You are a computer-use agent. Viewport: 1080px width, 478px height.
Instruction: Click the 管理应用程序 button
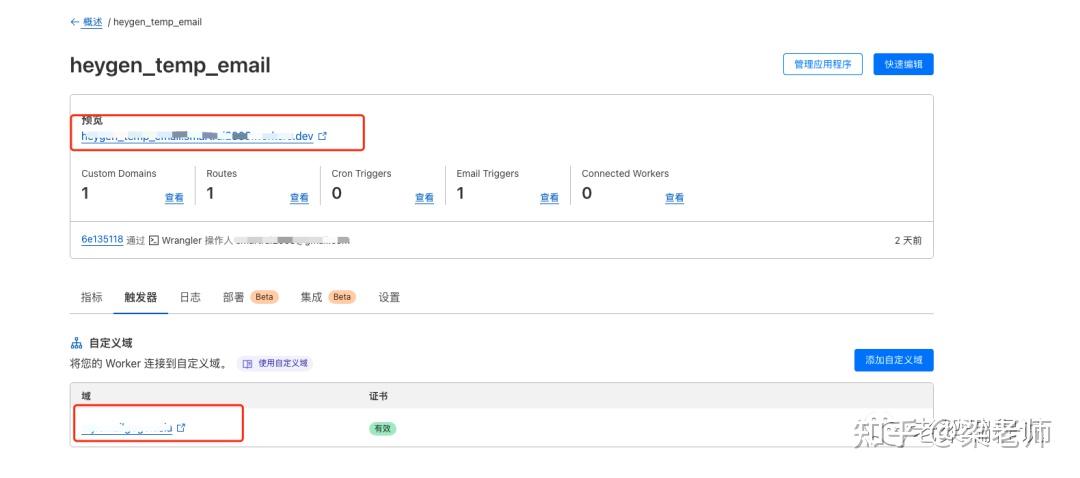click(x=822, y=65)
